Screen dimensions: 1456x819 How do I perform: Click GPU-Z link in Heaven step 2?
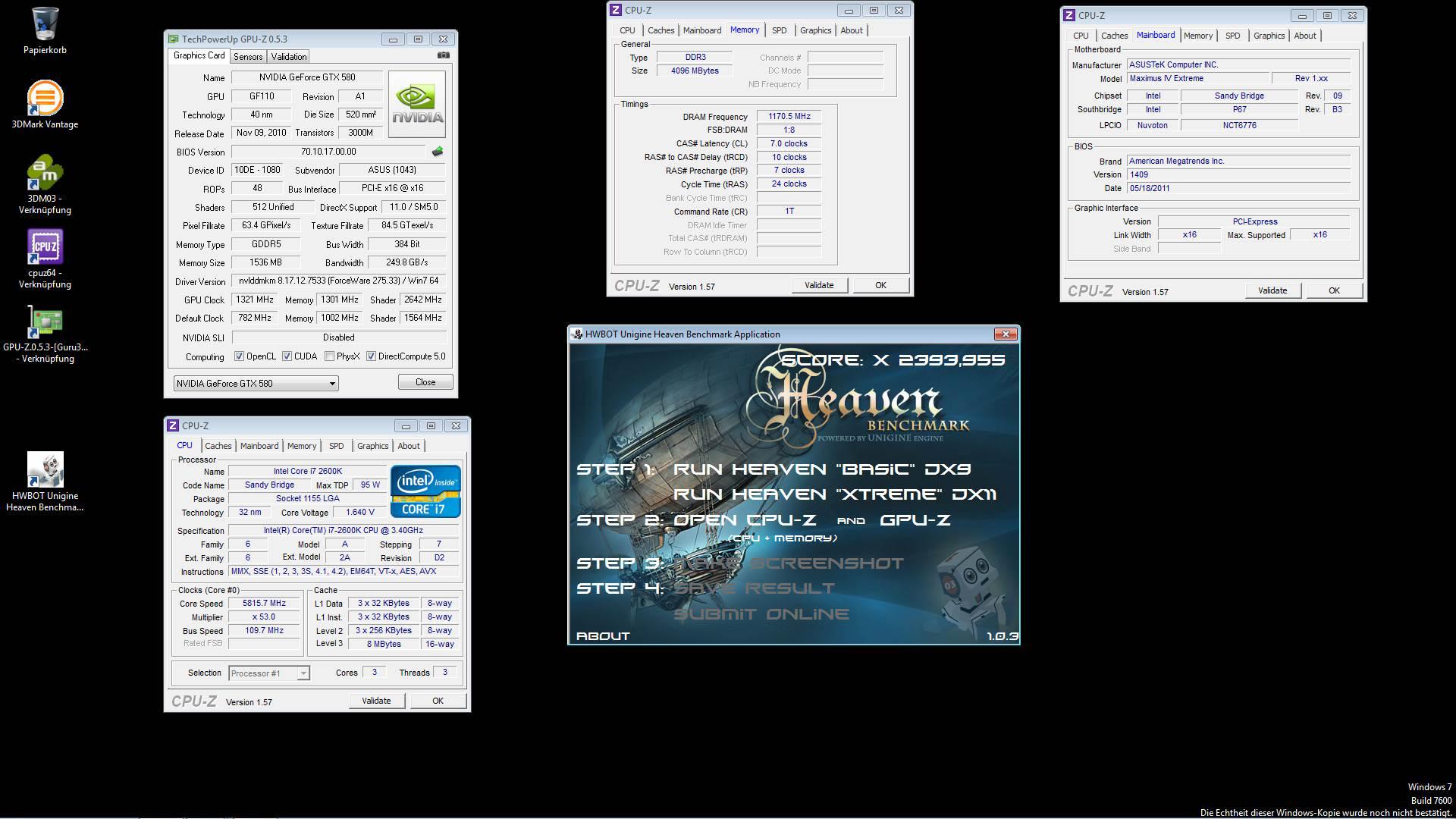(x=915, y=520)
